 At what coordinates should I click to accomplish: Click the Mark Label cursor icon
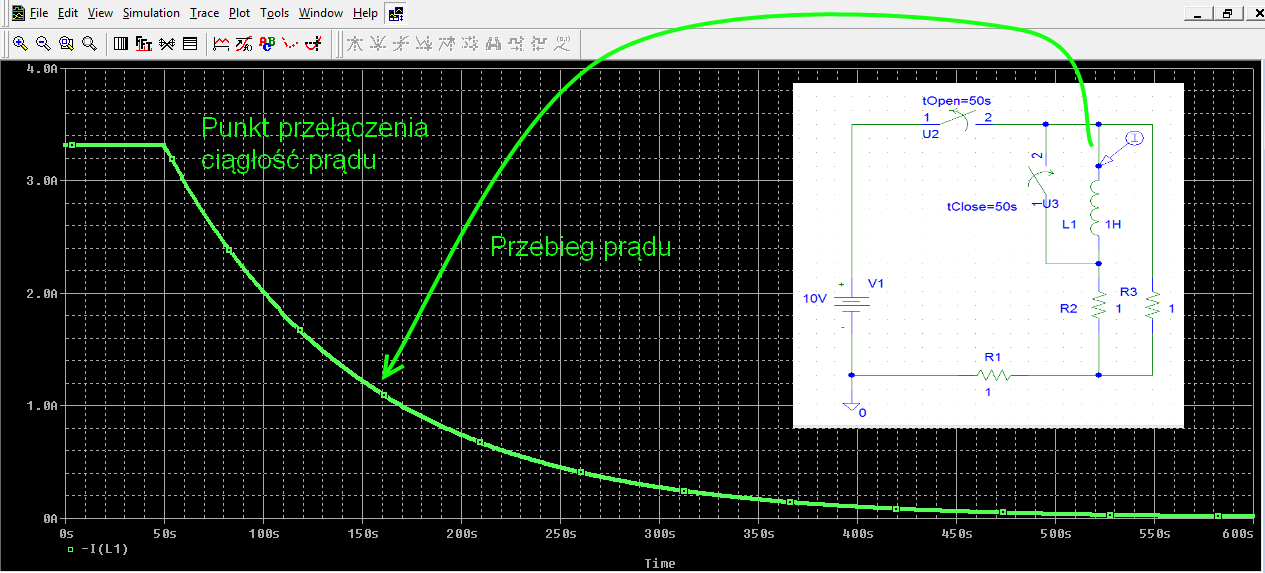[x=563, y=43]
